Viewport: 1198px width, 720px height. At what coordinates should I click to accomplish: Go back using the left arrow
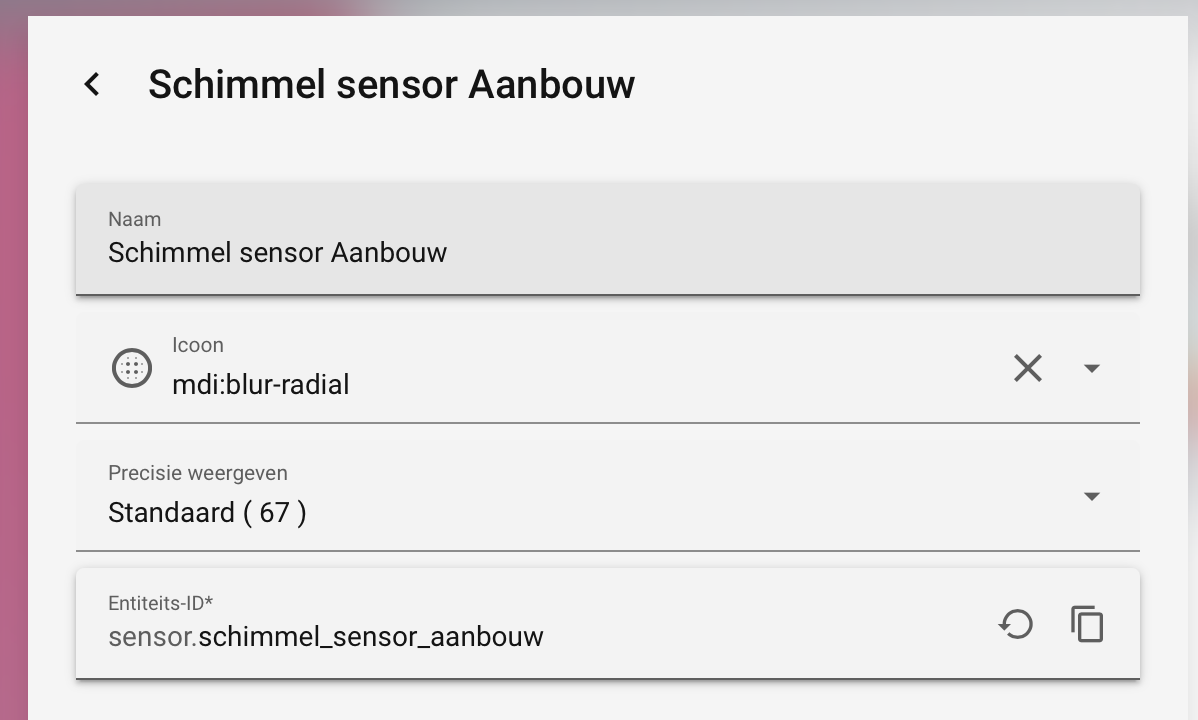point(92,84)
